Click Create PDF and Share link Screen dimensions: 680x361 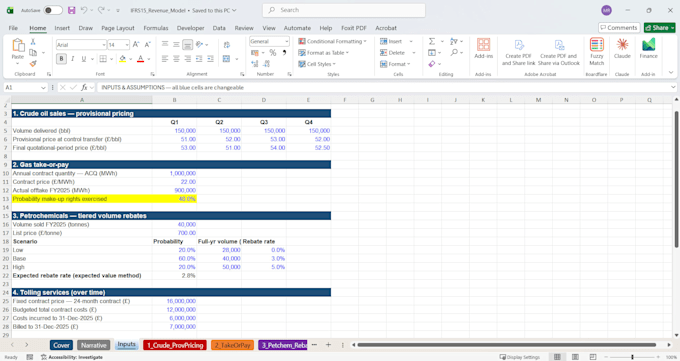point(518,52)
